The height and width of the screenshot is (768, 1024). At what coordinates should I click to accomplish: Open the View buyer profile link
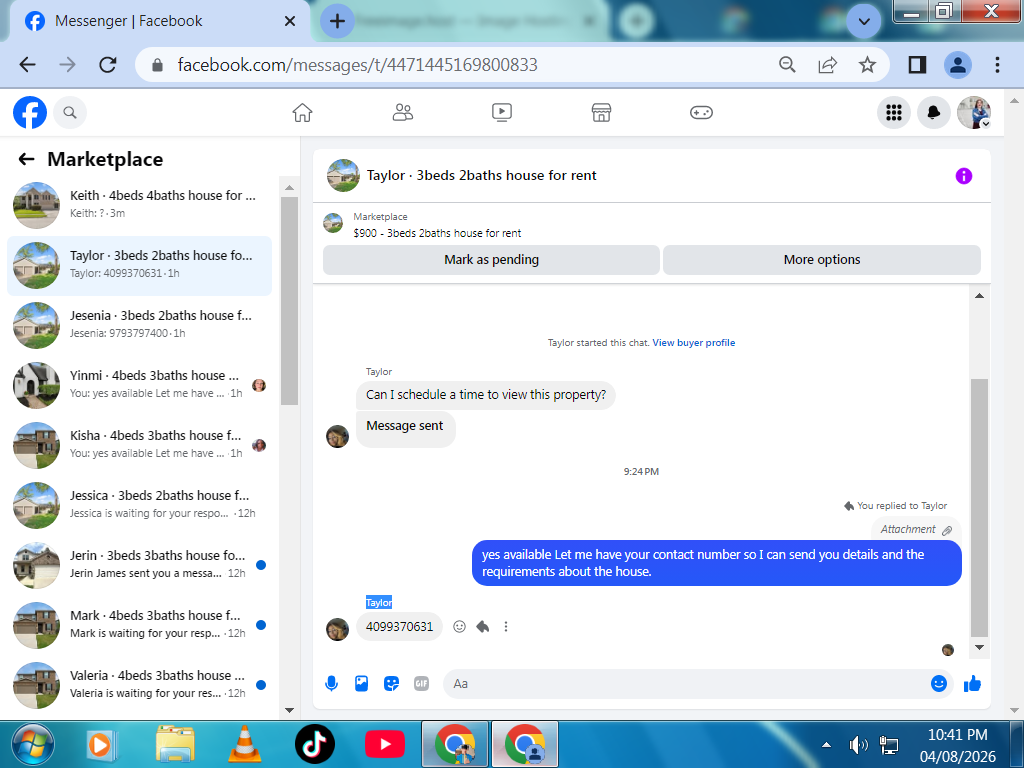[694, 343]
